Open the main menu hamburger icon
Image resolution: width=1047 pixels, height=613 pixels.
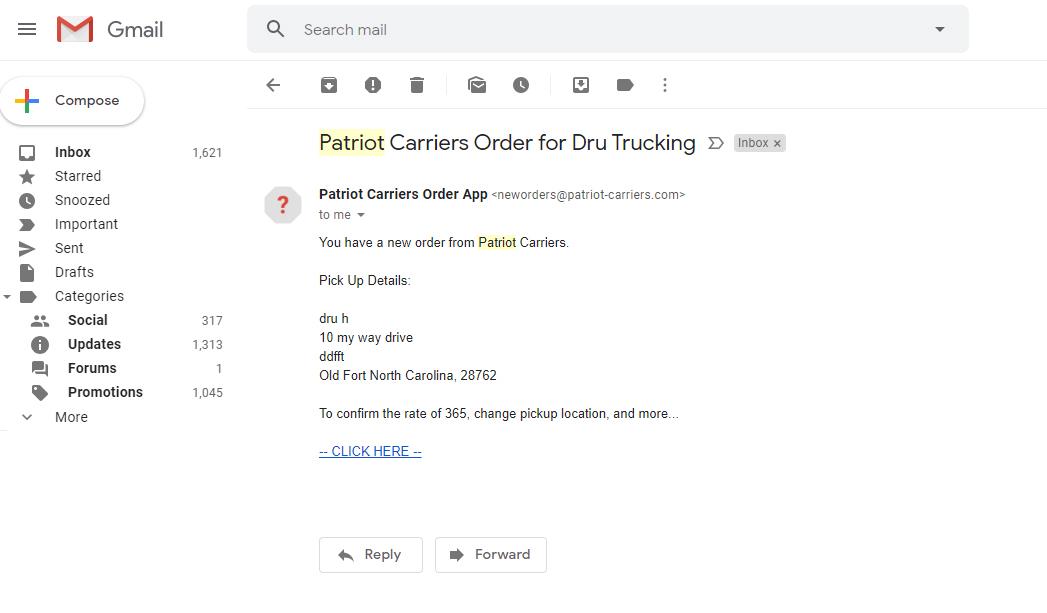point(27,29)
